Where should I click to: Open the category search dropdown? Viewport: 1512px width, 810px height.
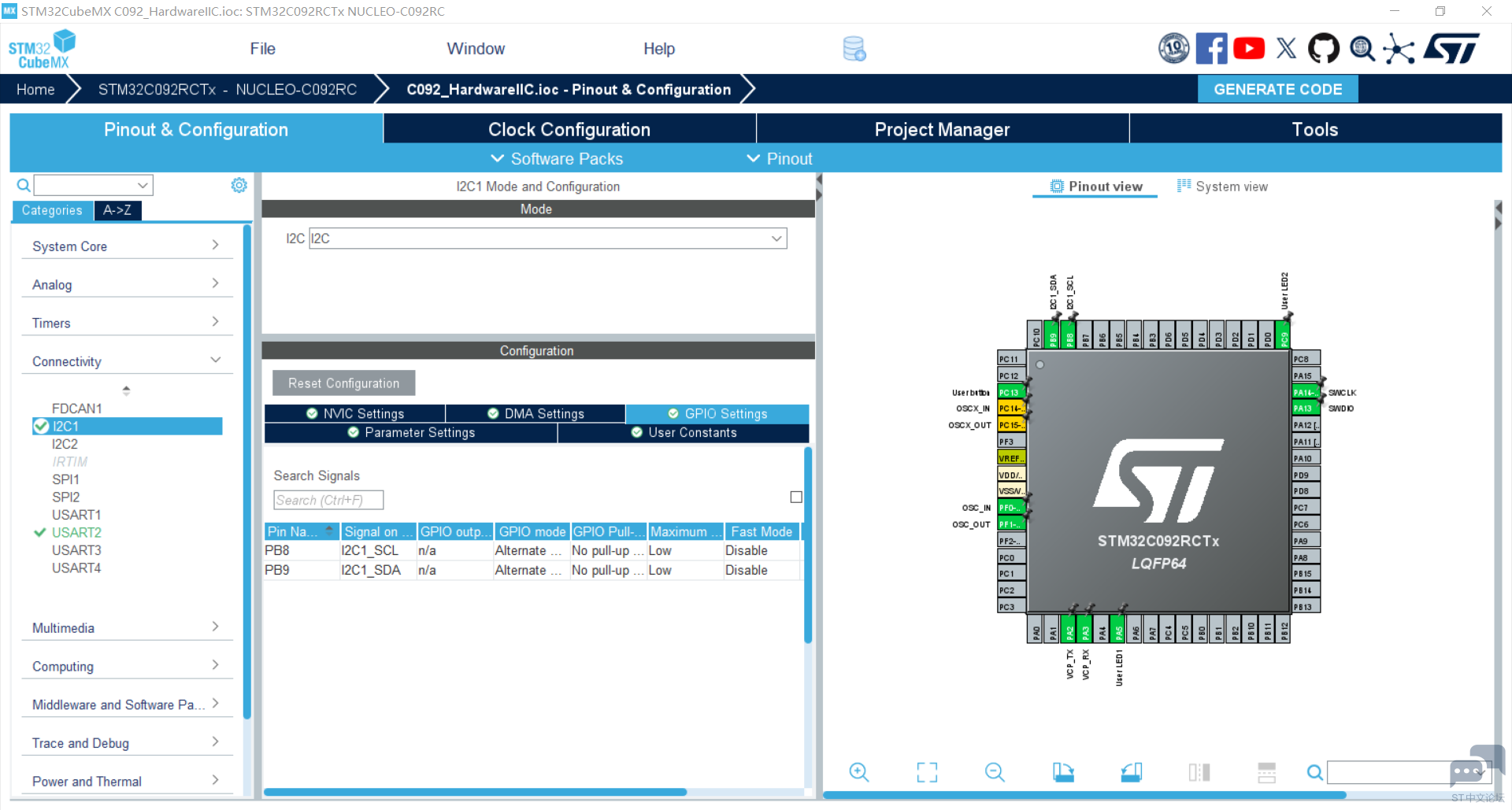[x=143, y=186]
